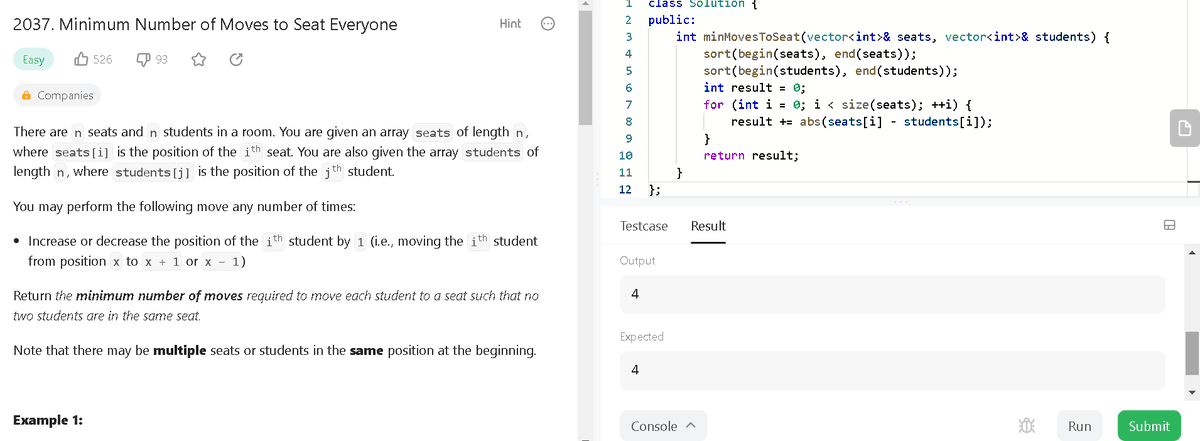This screenshot has height=441, width=1200.
Task: Click code line 'return result;'
Action: [x=750, y=156]
